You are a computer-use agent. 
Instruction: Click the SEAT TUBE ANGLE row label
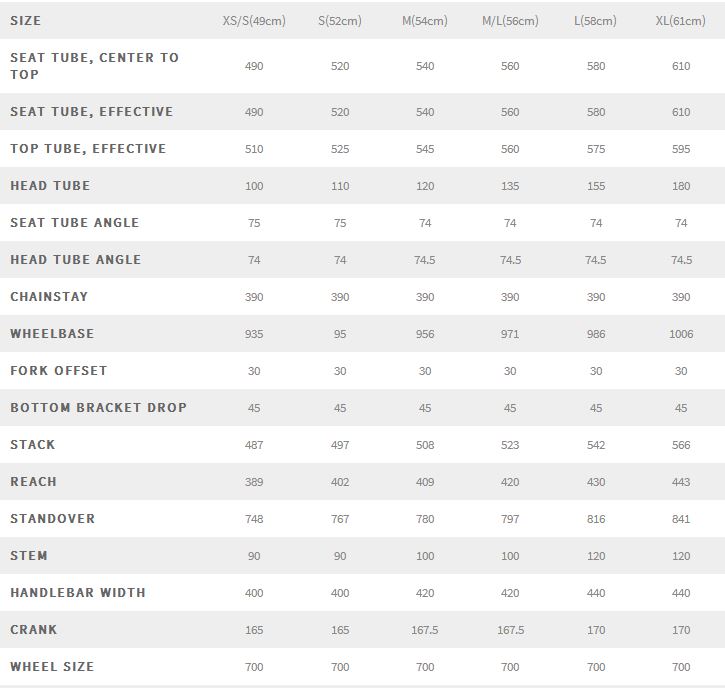(x=75, y=223)
